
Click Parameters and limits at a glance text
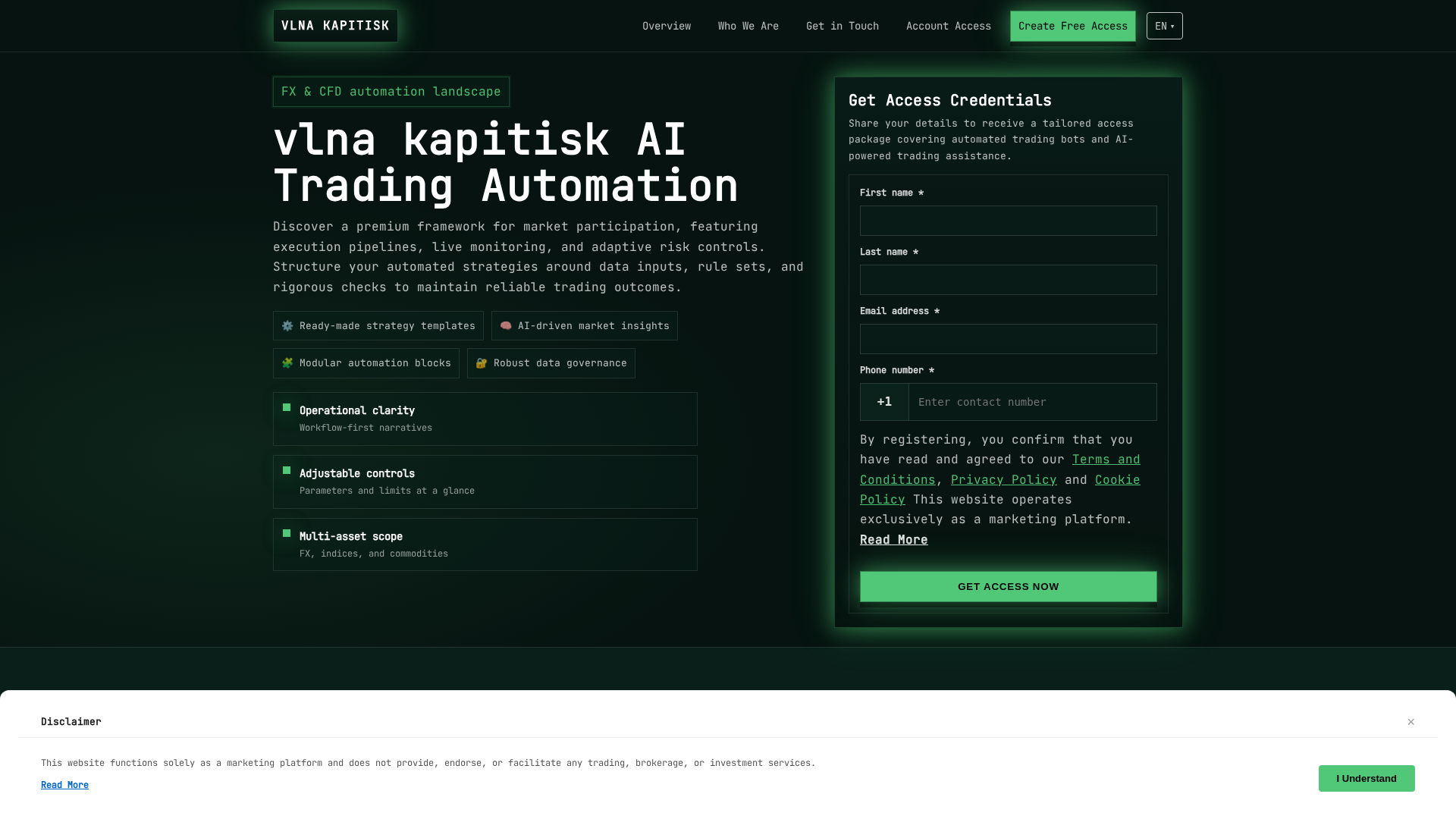click(387, 491)
